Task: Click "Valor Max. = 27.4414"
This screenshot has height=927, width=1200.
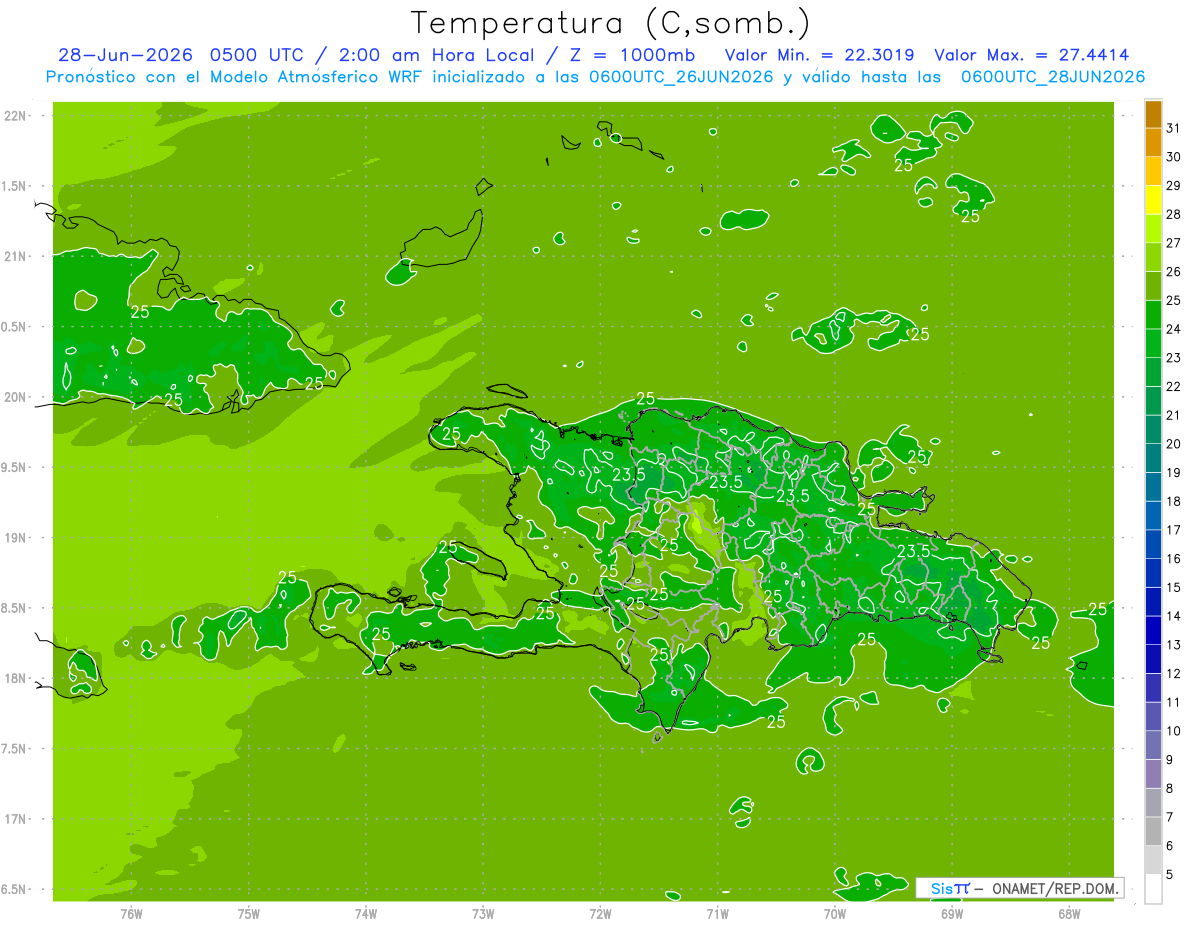Action: [x=1032, y=55]
